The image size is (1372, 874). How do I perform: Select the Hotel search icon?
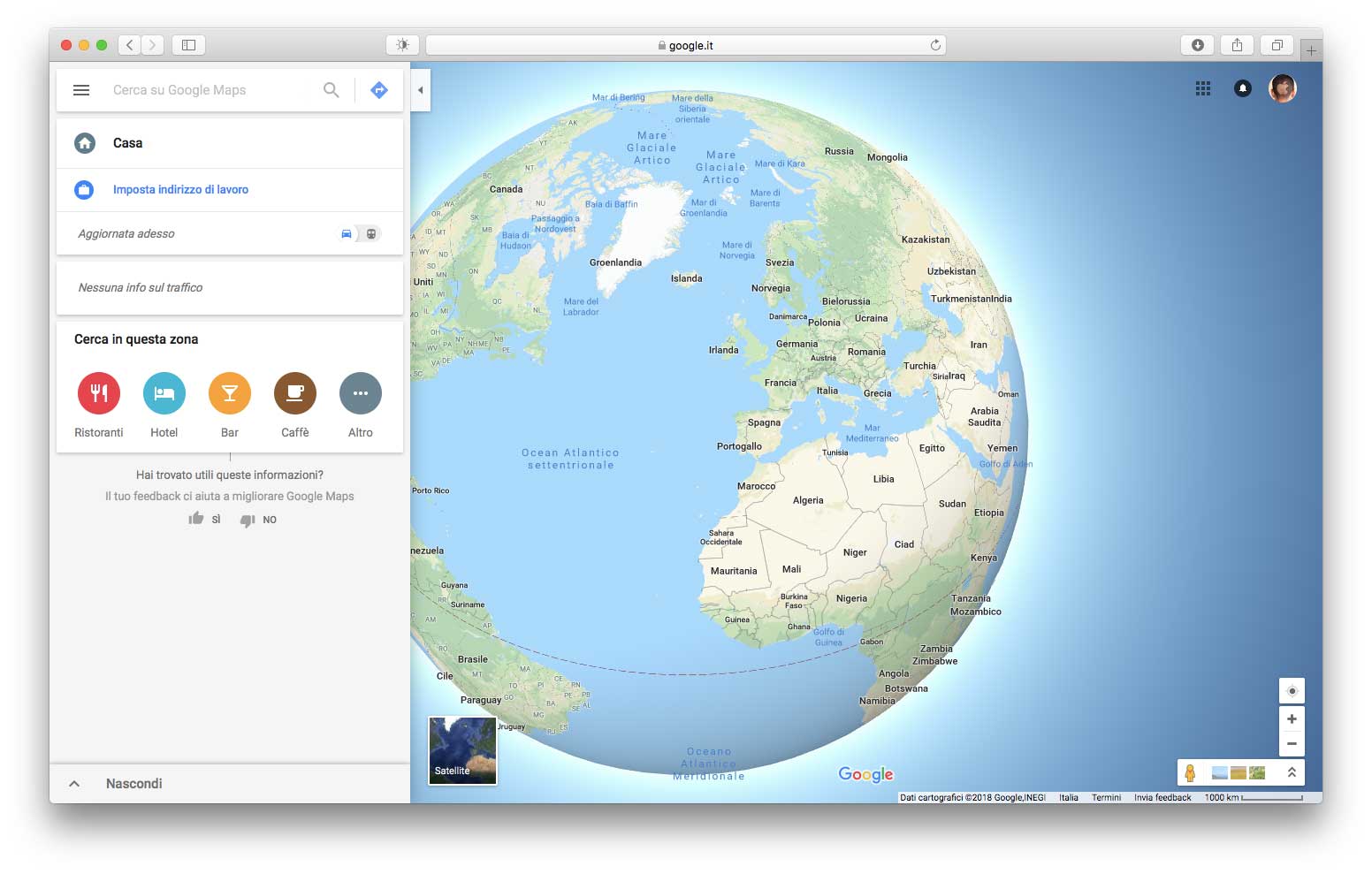coord(164,393)
